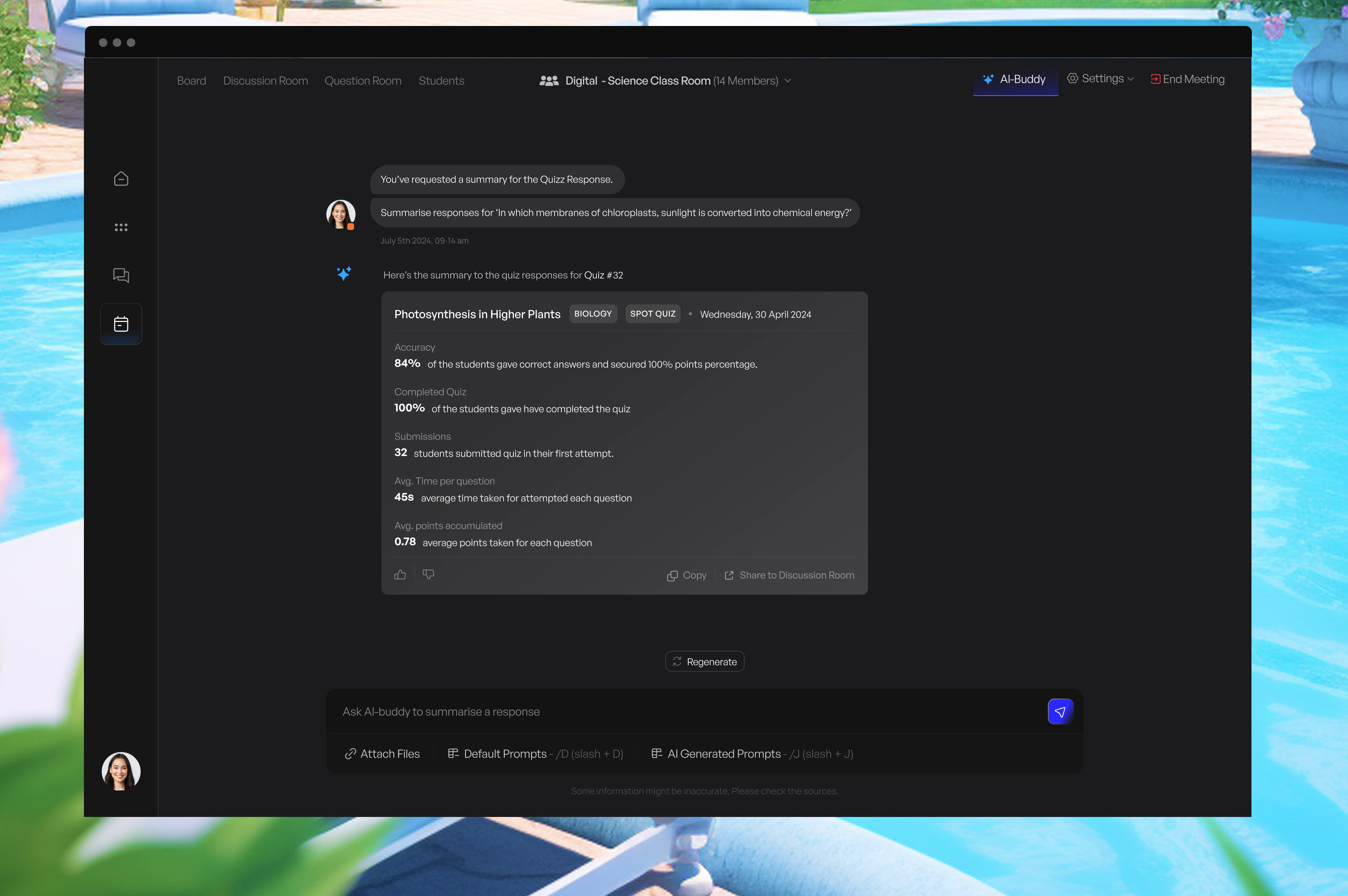The image size is (1348, 896).
Task: Click the AI sparkle icon beside response
Action: click(x=344, y=274)
